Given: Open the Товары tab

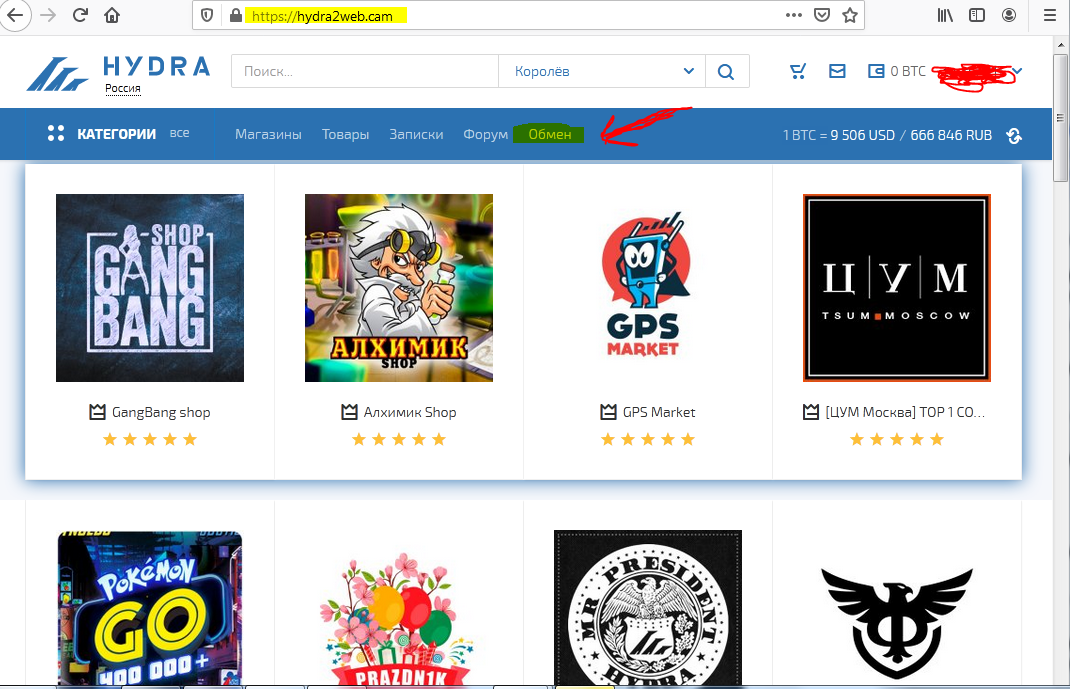Looking at the screenshot, I should (345, 134).
